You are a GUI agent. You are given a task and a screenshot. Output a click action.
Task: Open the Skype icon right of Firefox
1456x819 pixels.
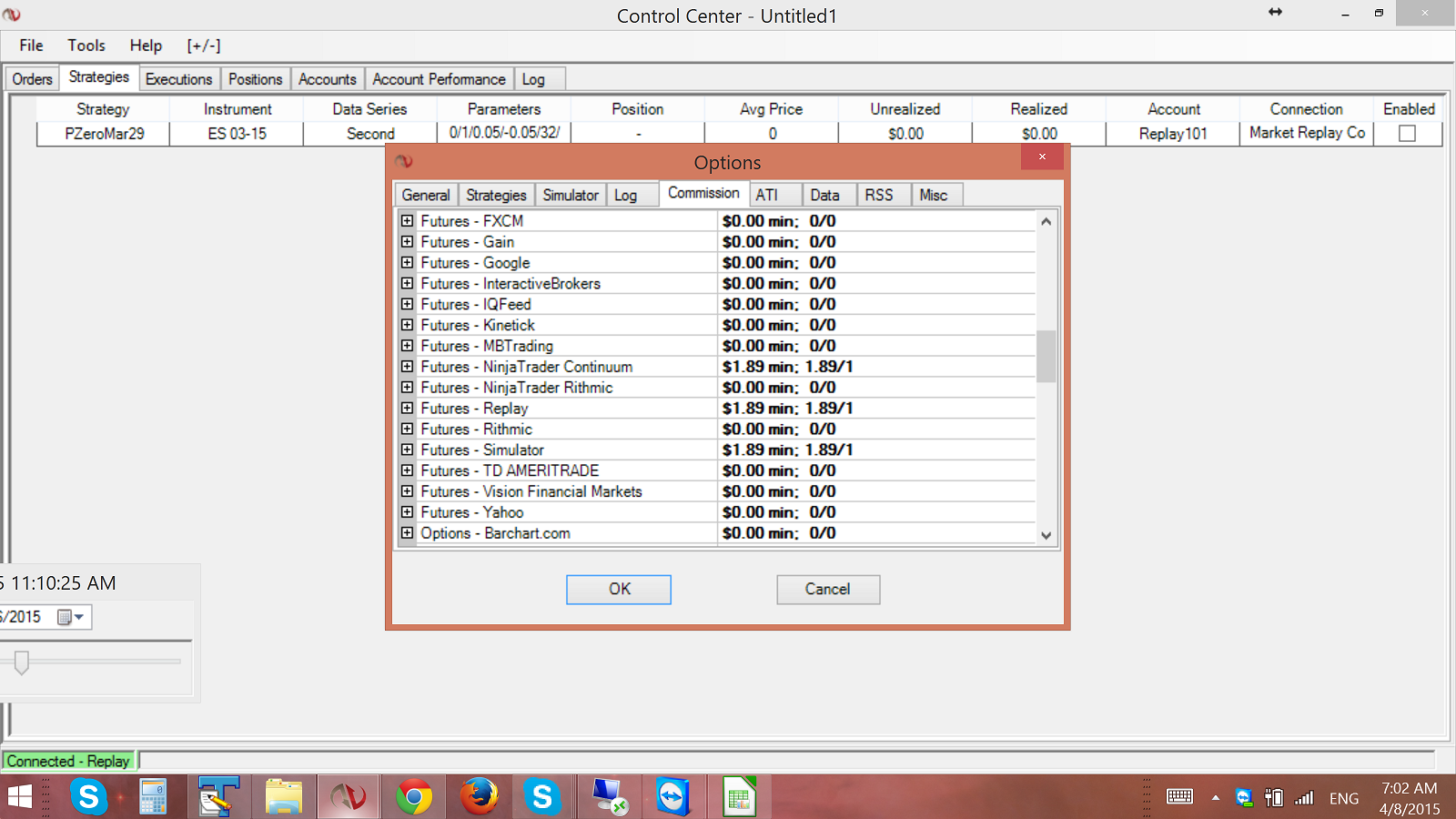point(542,797)
